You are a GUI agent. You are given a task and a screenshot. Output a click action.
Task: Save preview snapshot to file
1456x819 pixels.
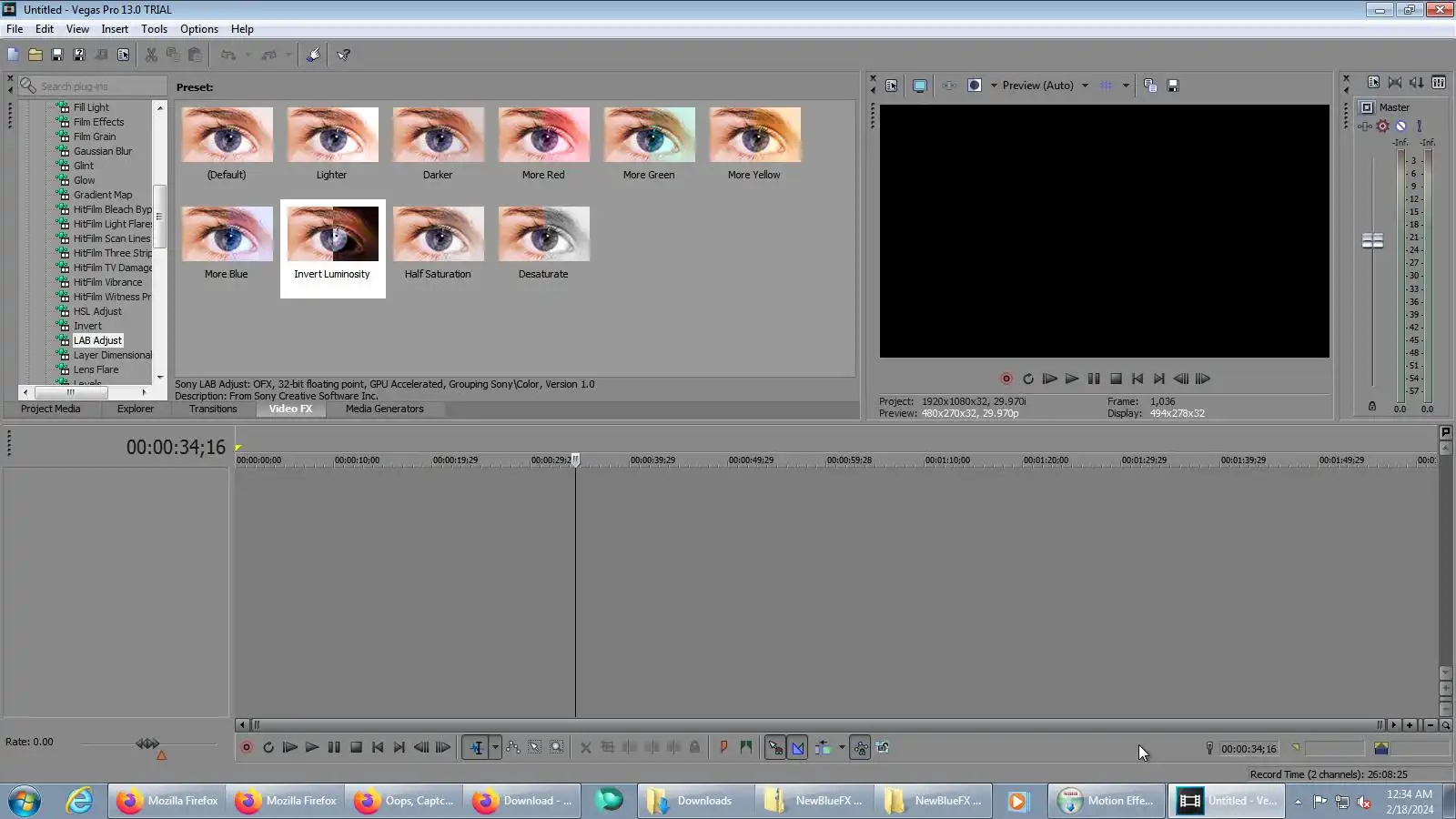[x=1173, y=86]
